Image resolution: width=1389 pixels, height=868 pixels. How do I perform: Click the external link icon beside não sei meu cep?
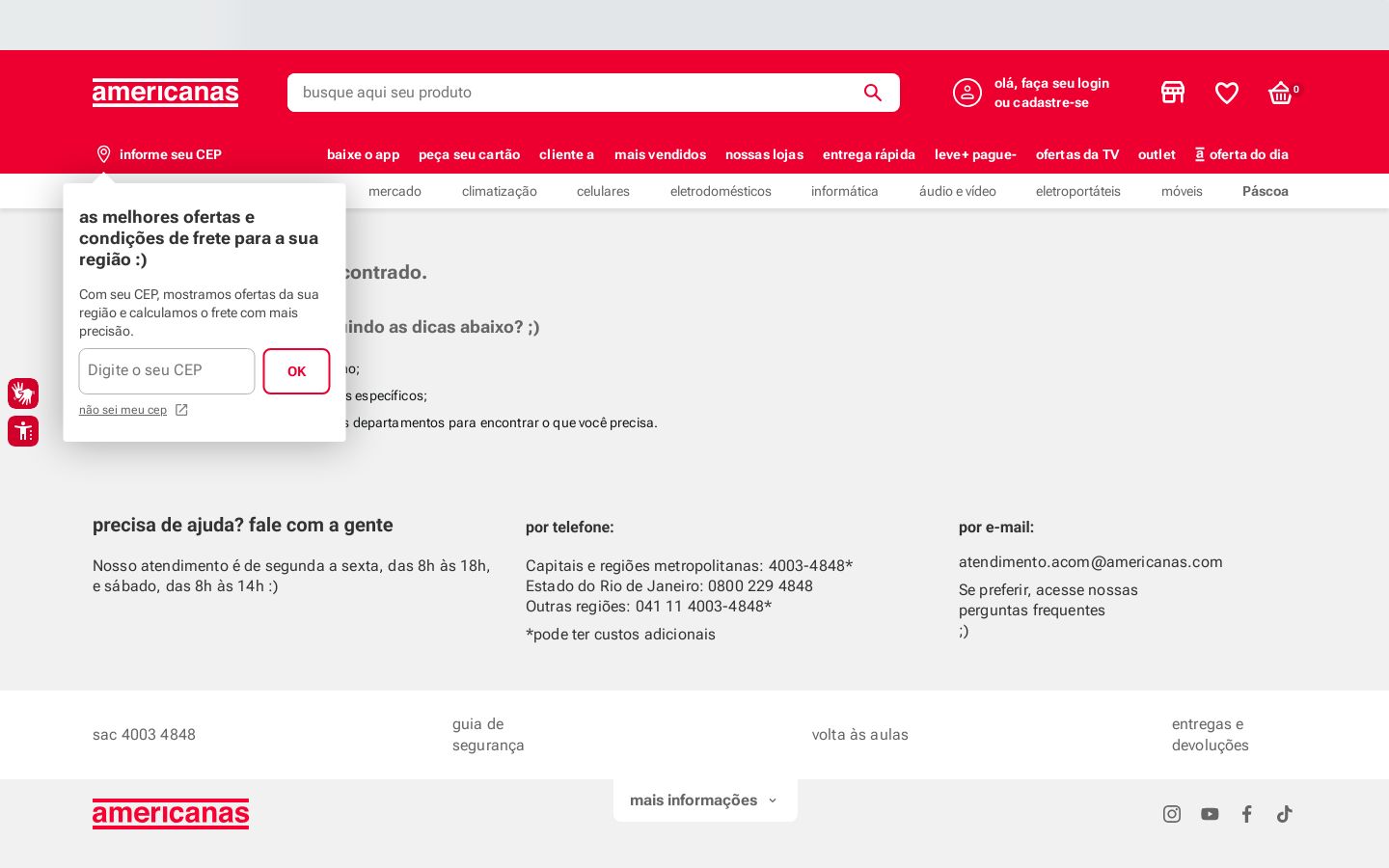[x=181, y=410]
